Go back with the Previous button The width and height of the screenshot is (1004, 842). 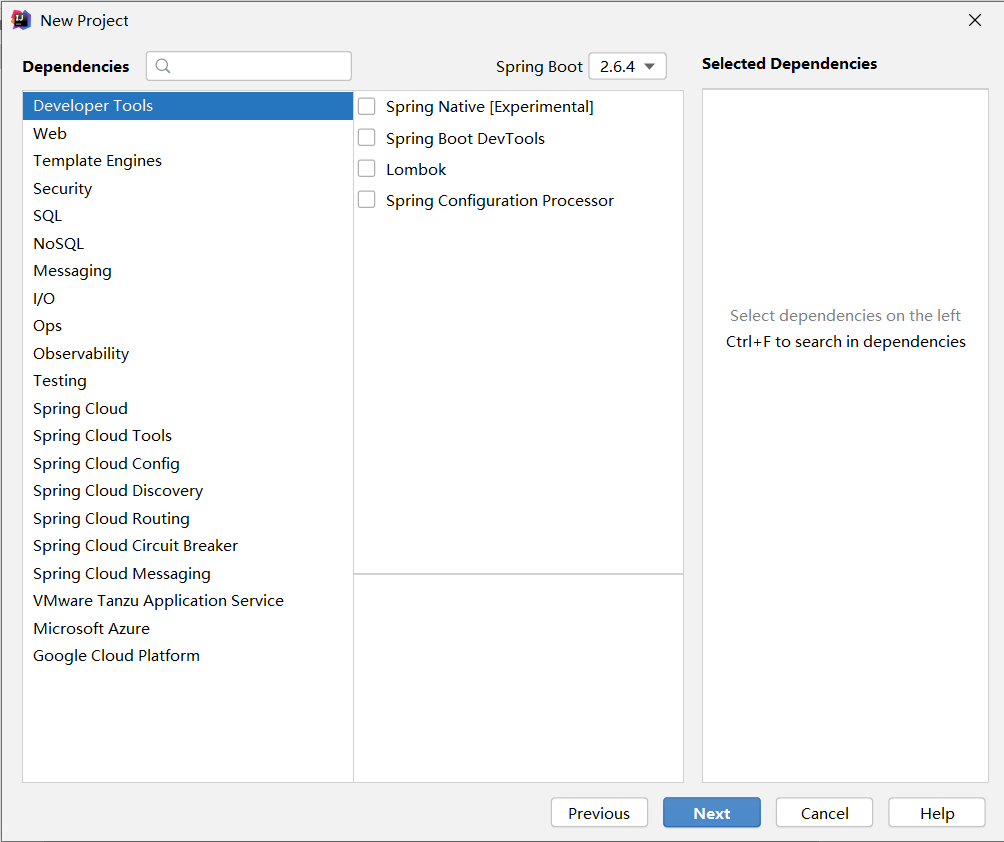[599, 813]
